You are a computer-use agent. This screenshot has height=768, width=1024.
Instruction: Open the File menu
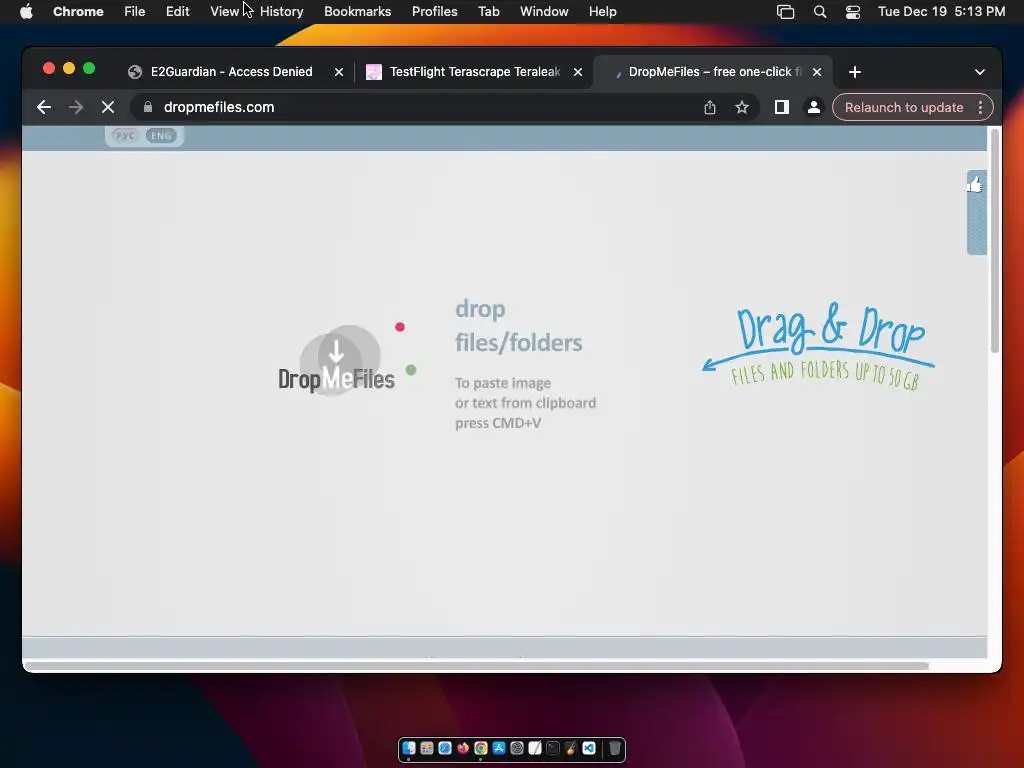(x=135, y=11)
